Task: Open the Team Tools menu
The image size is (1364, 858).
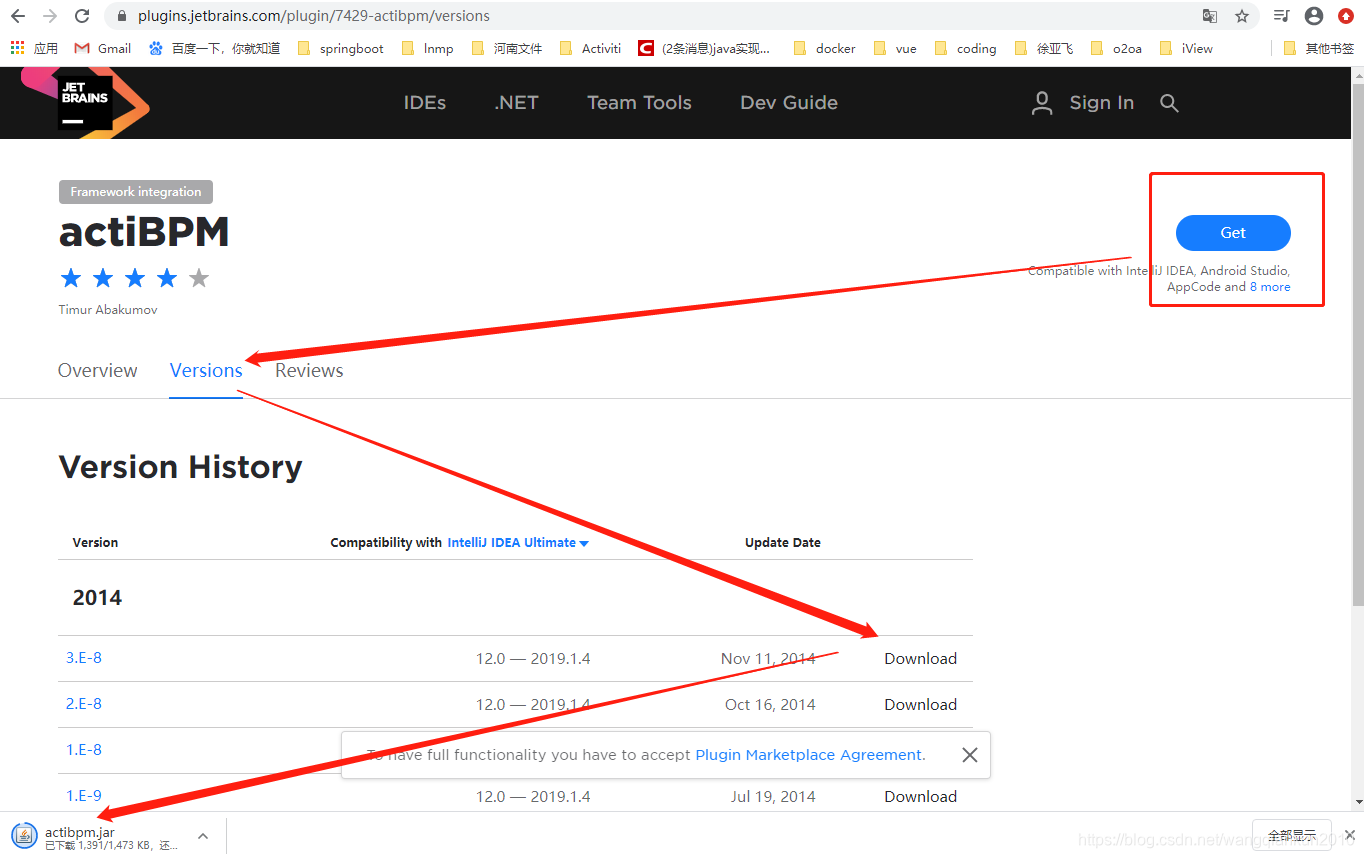Action: [639, 103]
